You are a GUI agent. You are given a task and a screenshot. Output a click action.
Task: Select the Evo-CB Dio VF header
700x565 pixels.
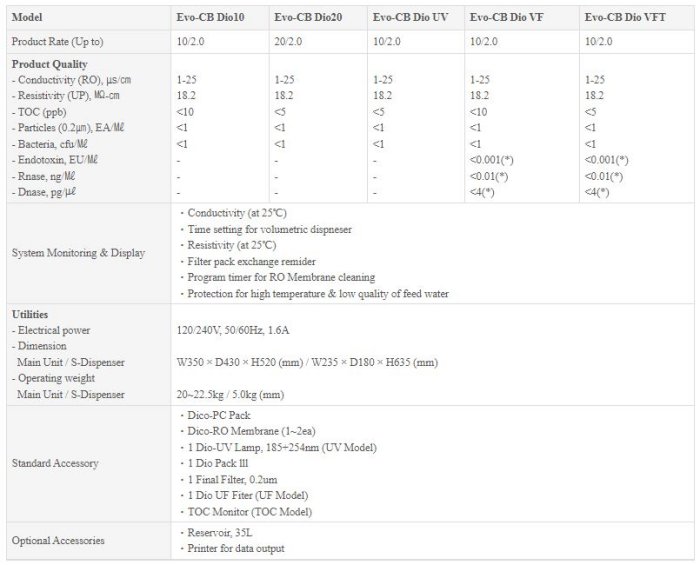coord(508,17)
